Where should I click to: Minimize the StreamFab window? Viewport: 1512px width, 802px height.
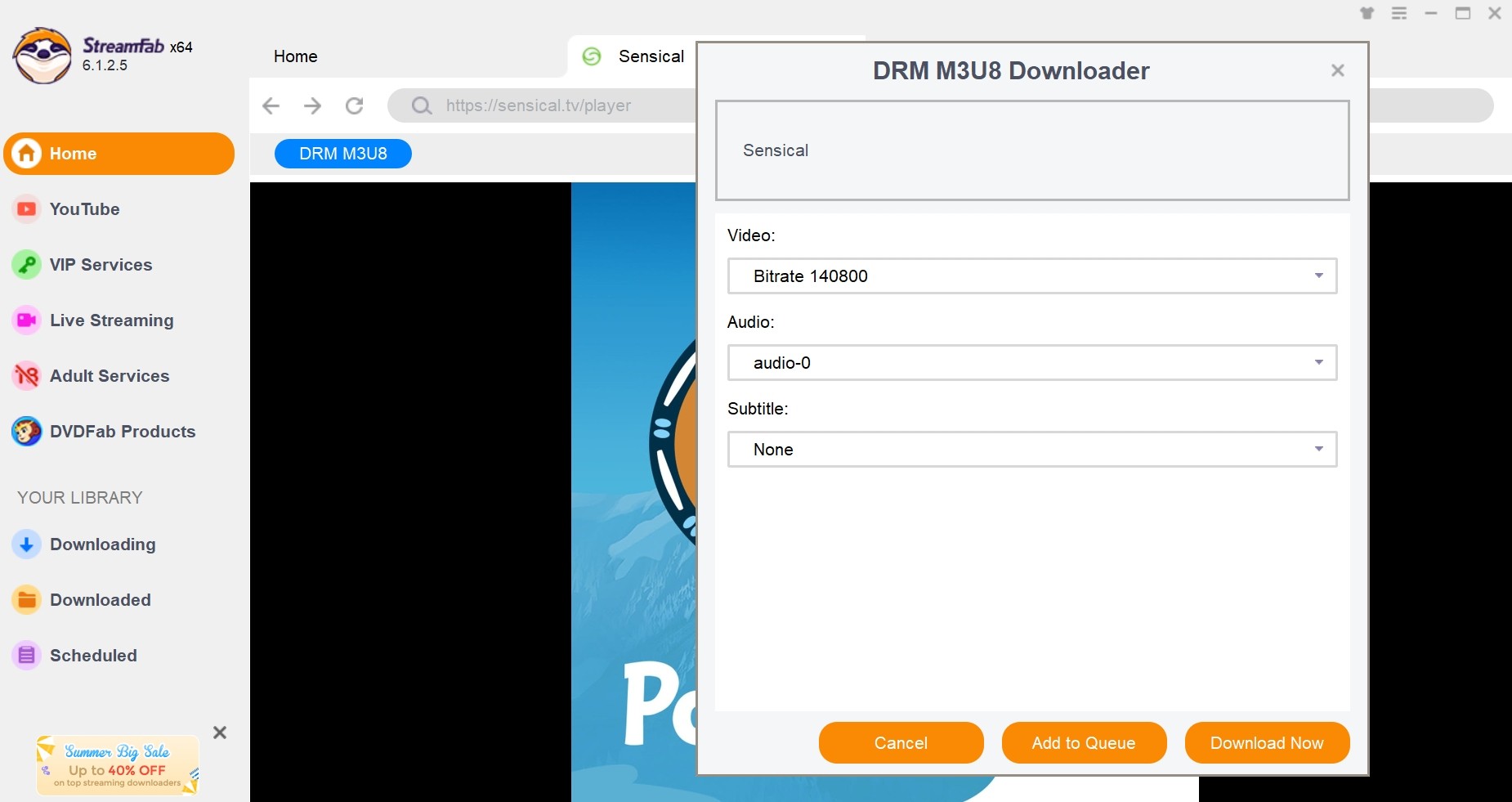(x=1431, y=13)
